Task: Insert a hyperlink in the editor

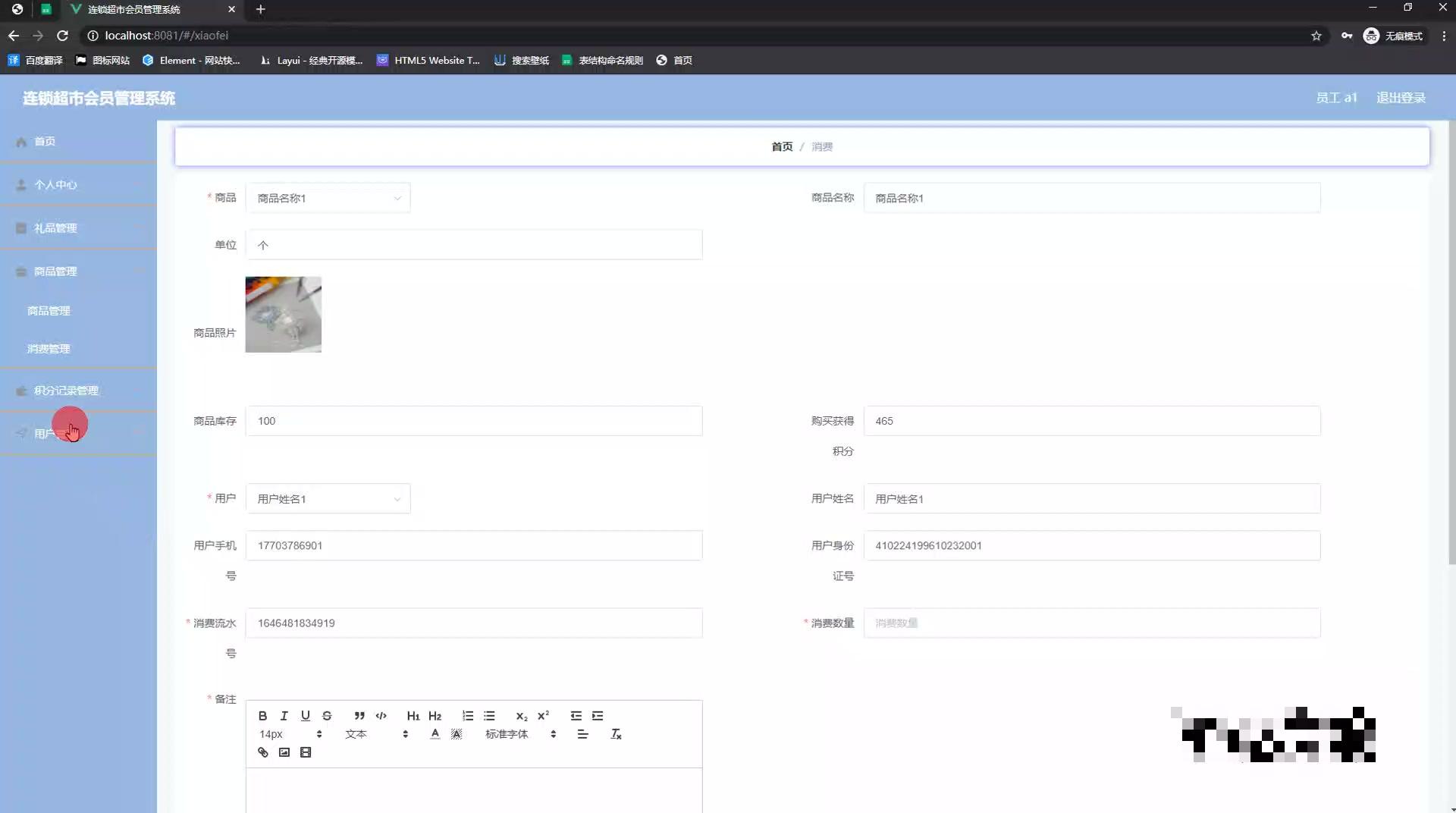Action: click(x=262, y=752)
